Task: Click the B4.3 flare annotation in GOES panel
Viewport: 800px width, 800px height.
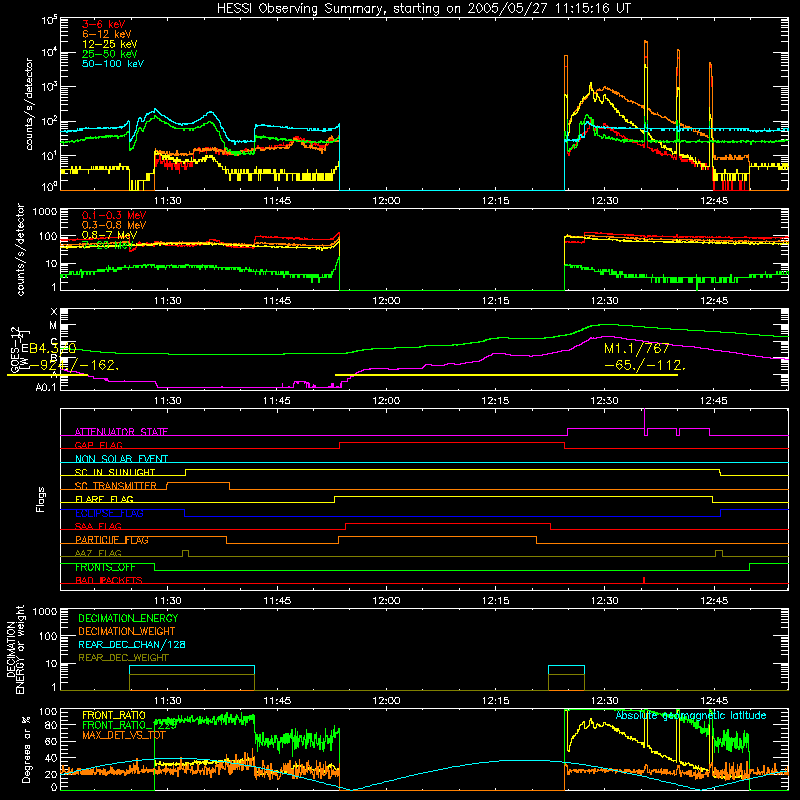Action: click(52, 349)
